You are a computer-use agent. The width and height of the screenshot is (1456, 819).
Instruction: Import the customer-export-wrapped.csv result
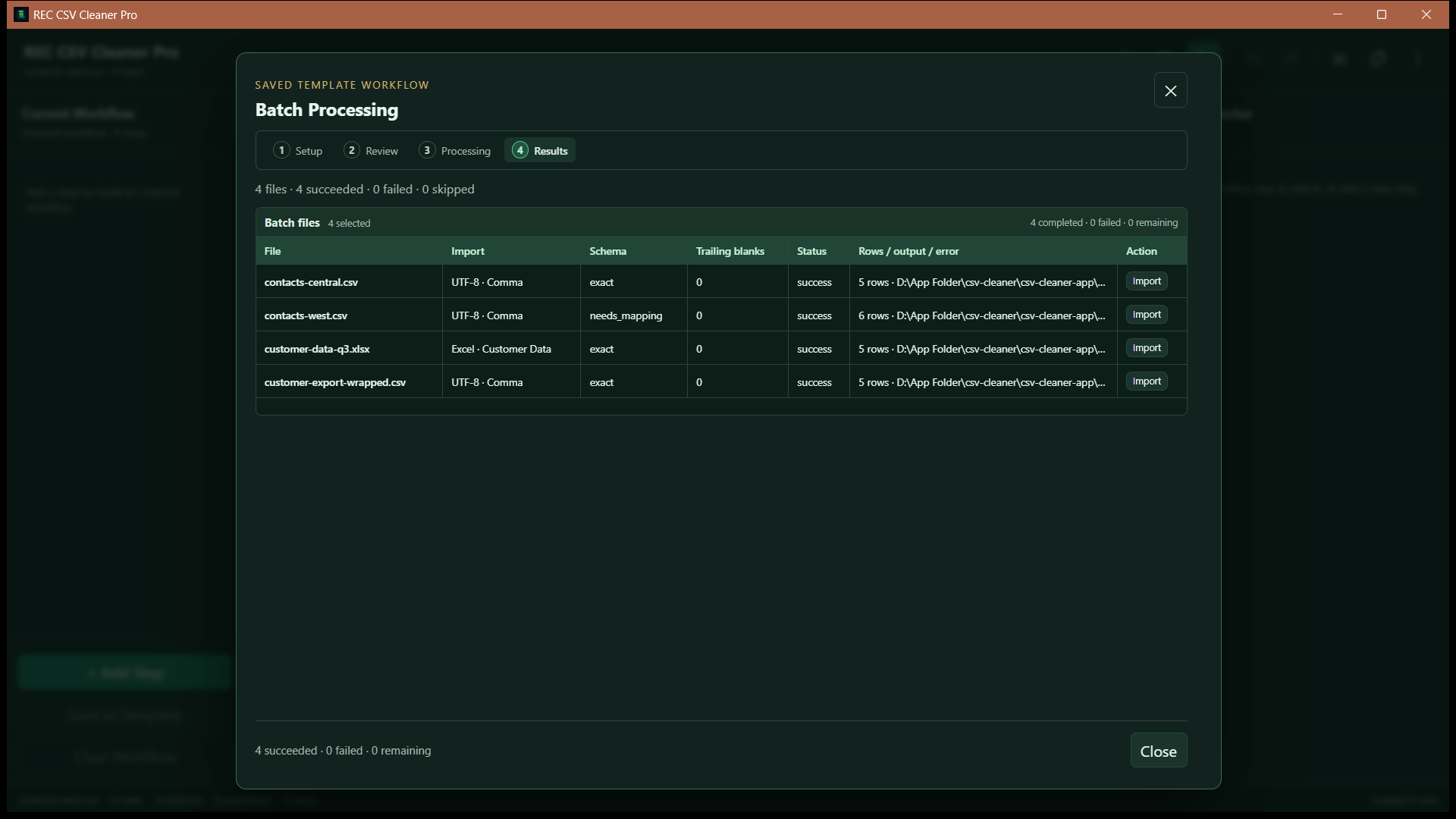pos(1146,381)
